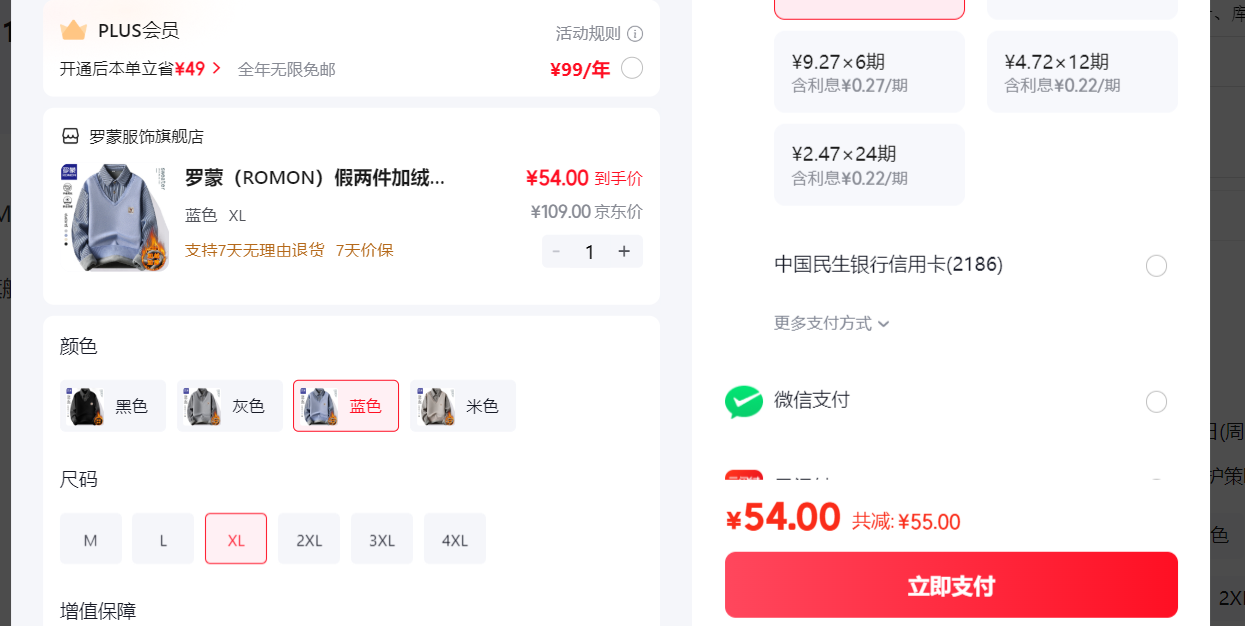This screenshot has height=626, width=1245.
Task: Click the red arrow beside 立省¥49
Action: [x=216, y=68]
